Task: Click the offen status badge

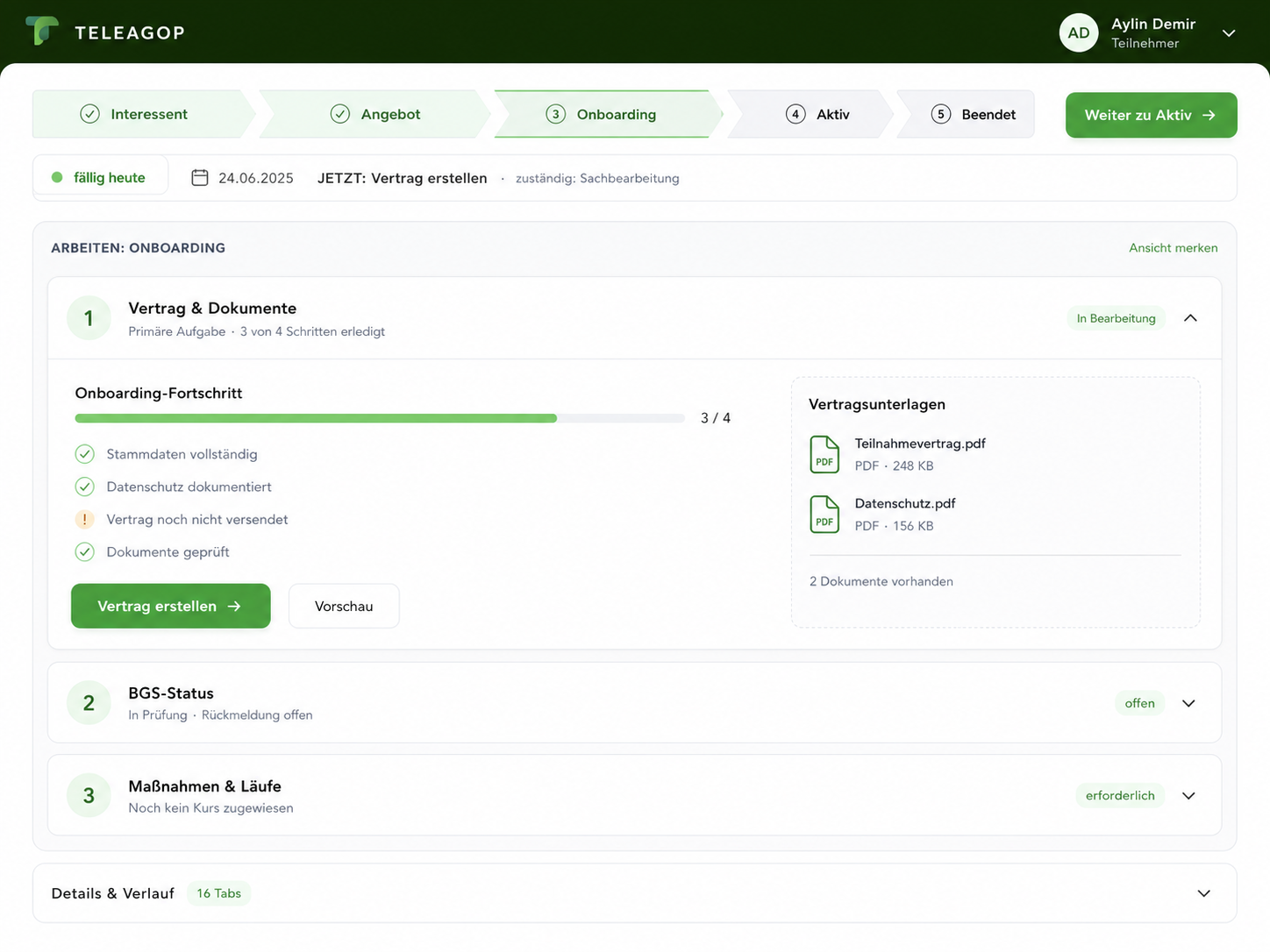Action: click(1139, 703)
